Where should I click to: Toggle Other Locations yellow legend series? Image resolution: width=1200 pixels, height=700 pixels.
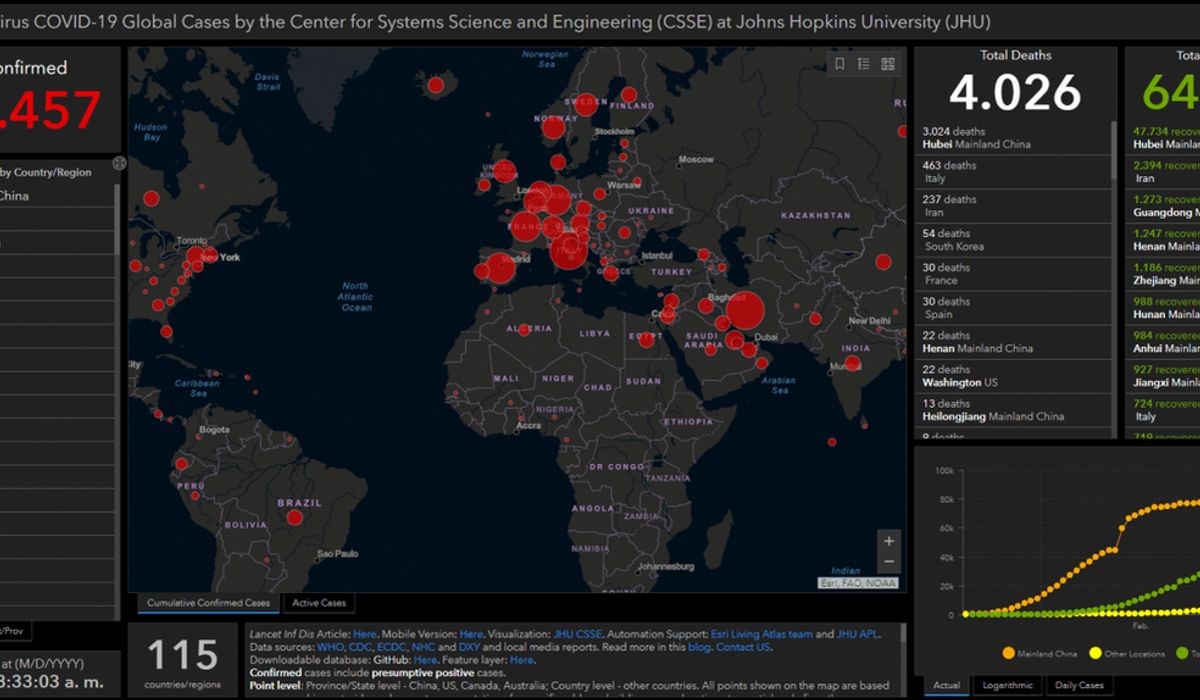pyautogui.click(x=1128, y=654)
